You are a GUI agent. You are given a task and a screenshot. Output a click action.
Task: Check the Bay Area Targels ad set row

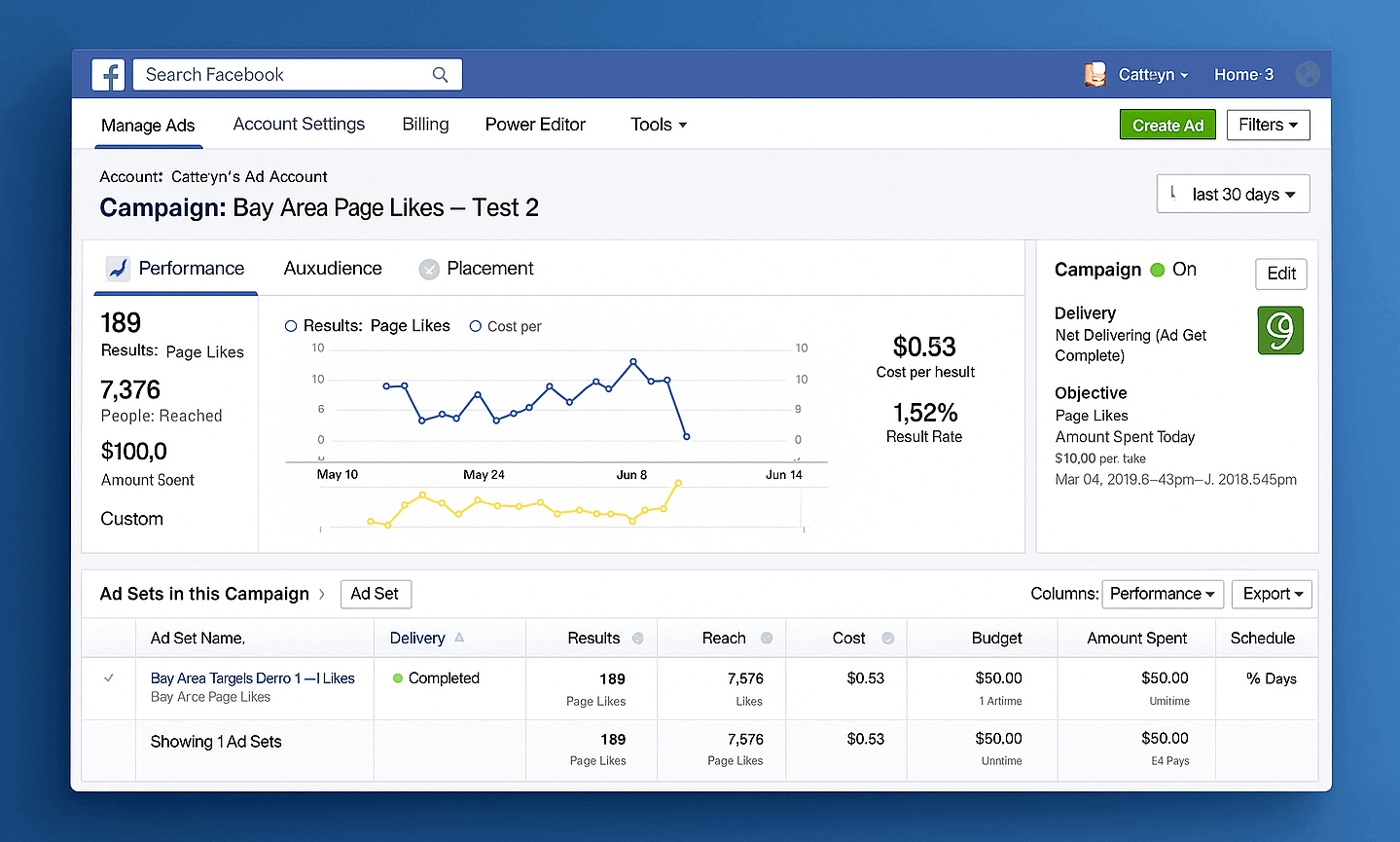[x=109, y=678]
